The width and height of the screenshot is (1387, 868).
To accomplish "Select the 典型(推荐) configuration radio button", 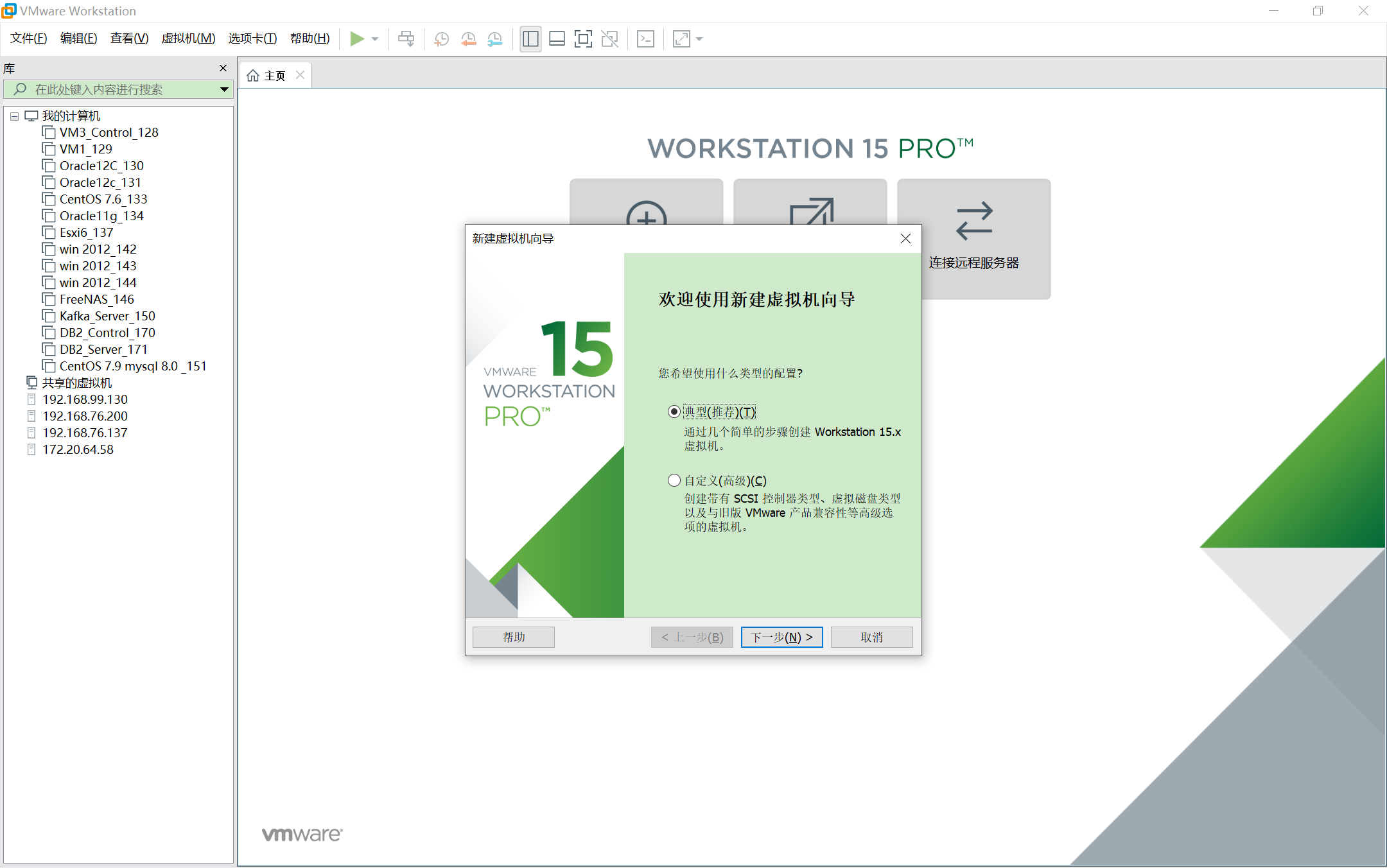I will pyautogui.click(x=674, y=412).
